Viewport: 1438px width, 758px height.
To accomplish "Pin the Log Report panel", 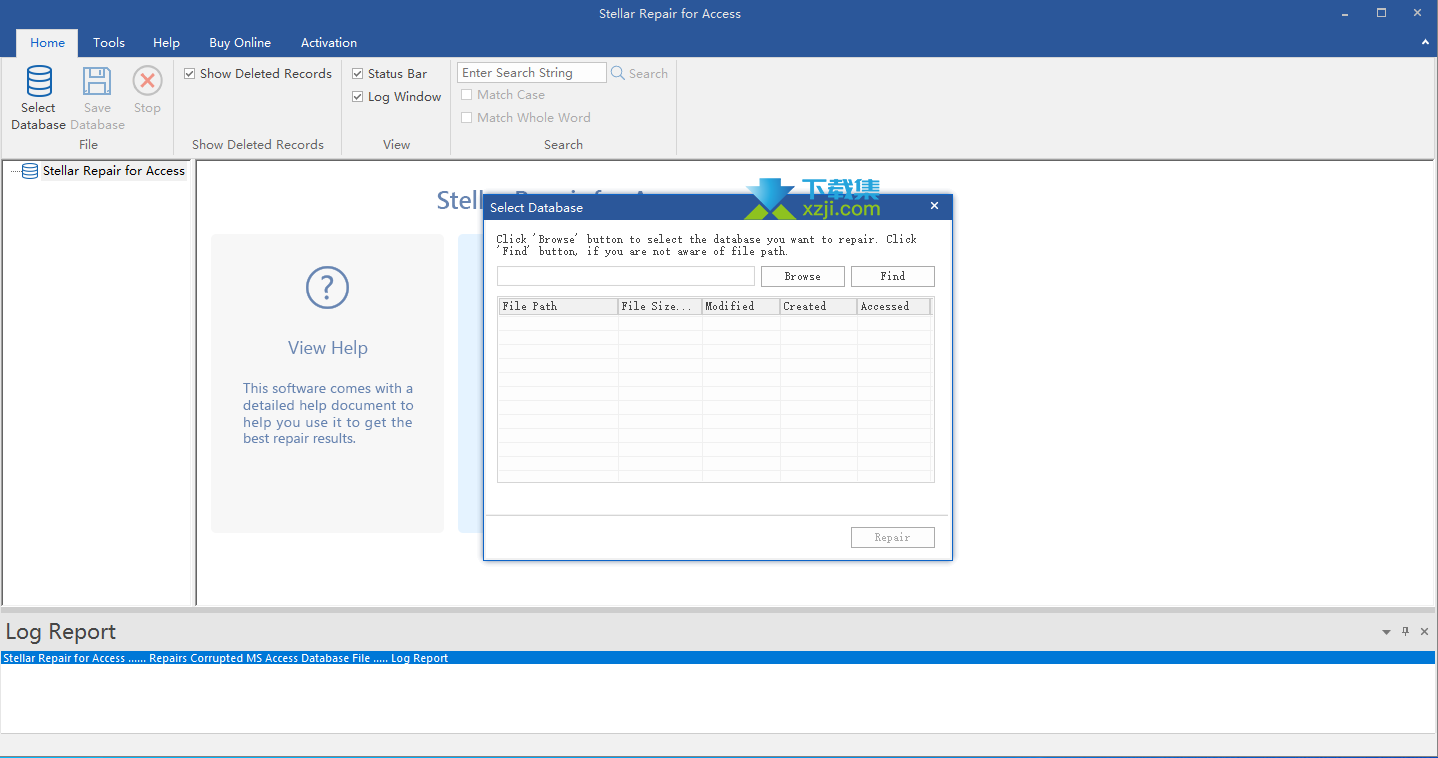I will [1406, 631].
